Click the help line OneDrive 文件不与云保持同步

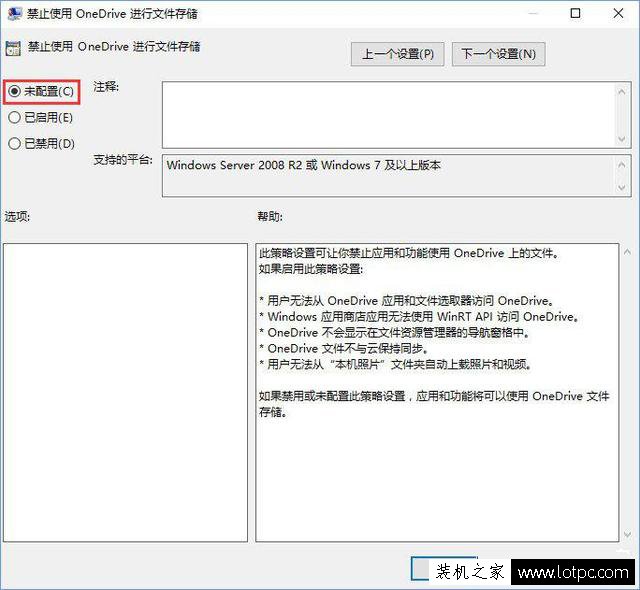(344, 348)
